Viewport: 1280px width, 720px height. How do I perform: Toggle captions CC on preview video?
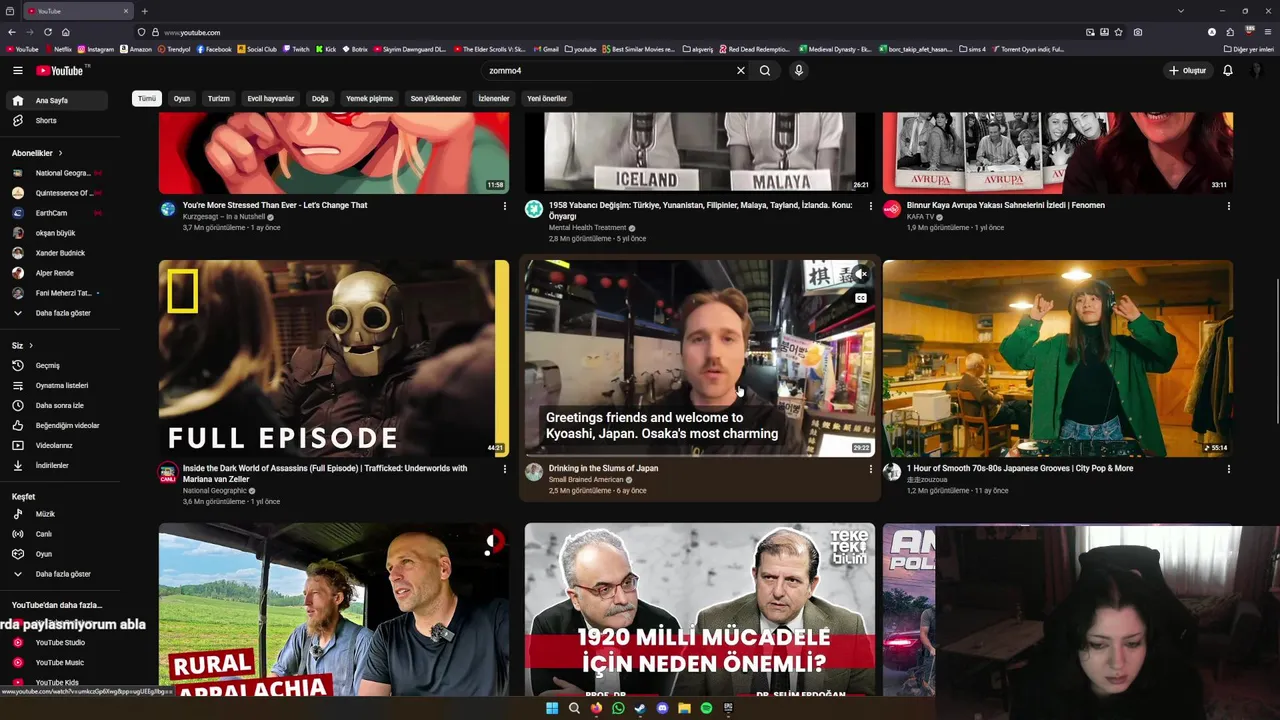click(x=861, y=298)
